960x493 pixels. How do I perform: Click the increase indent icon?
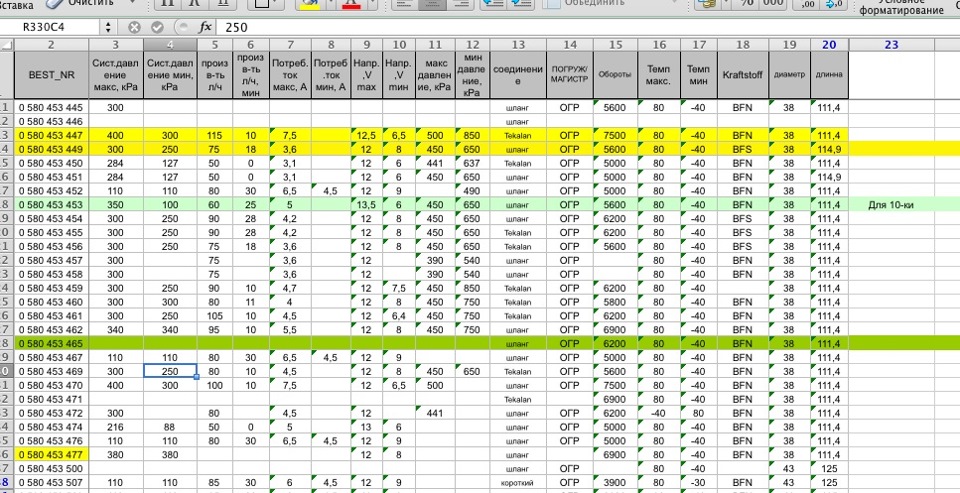520,4
